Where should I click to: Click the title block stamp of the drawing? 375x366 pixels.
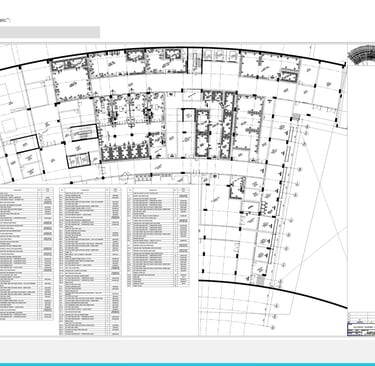[x=361, y=324]
